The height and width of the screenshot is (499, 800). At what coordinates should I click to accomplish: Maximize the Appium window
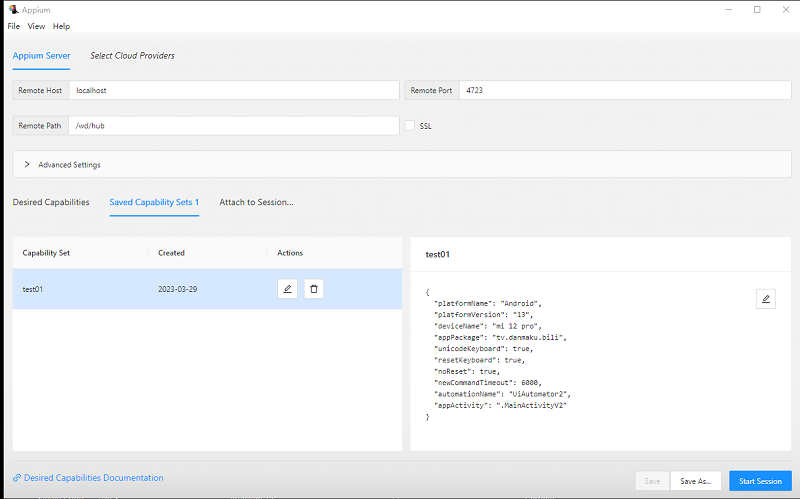(757, 10)
